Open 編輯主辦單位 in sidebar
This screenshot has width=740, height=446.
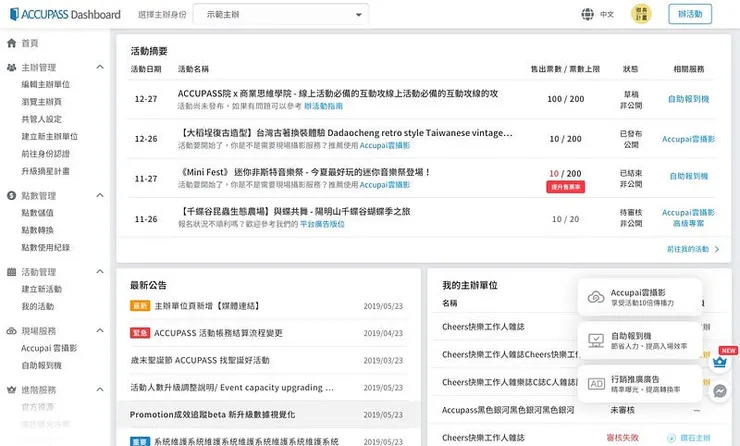pos(45,84)
